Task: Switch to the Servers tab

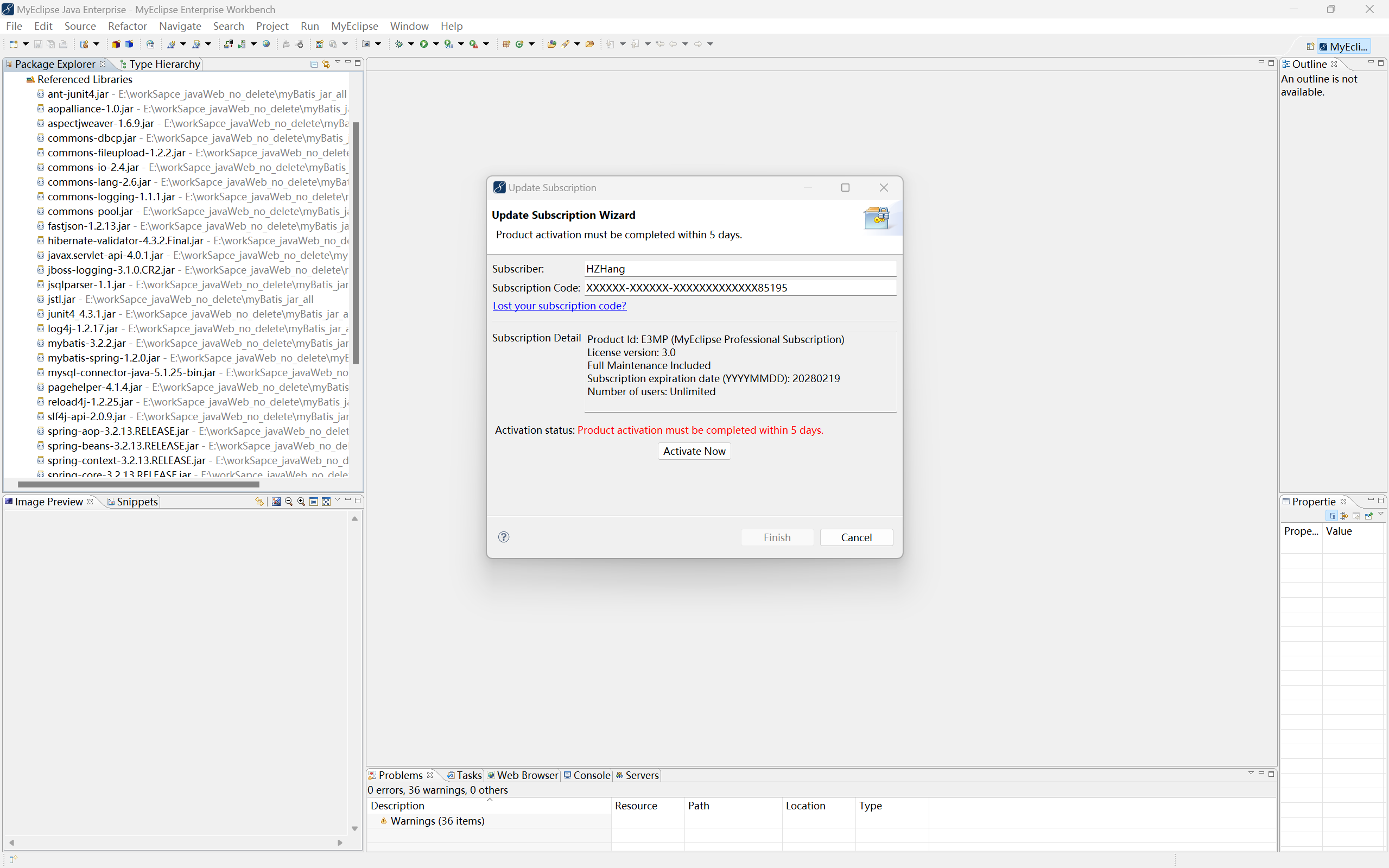Action: 637,775
